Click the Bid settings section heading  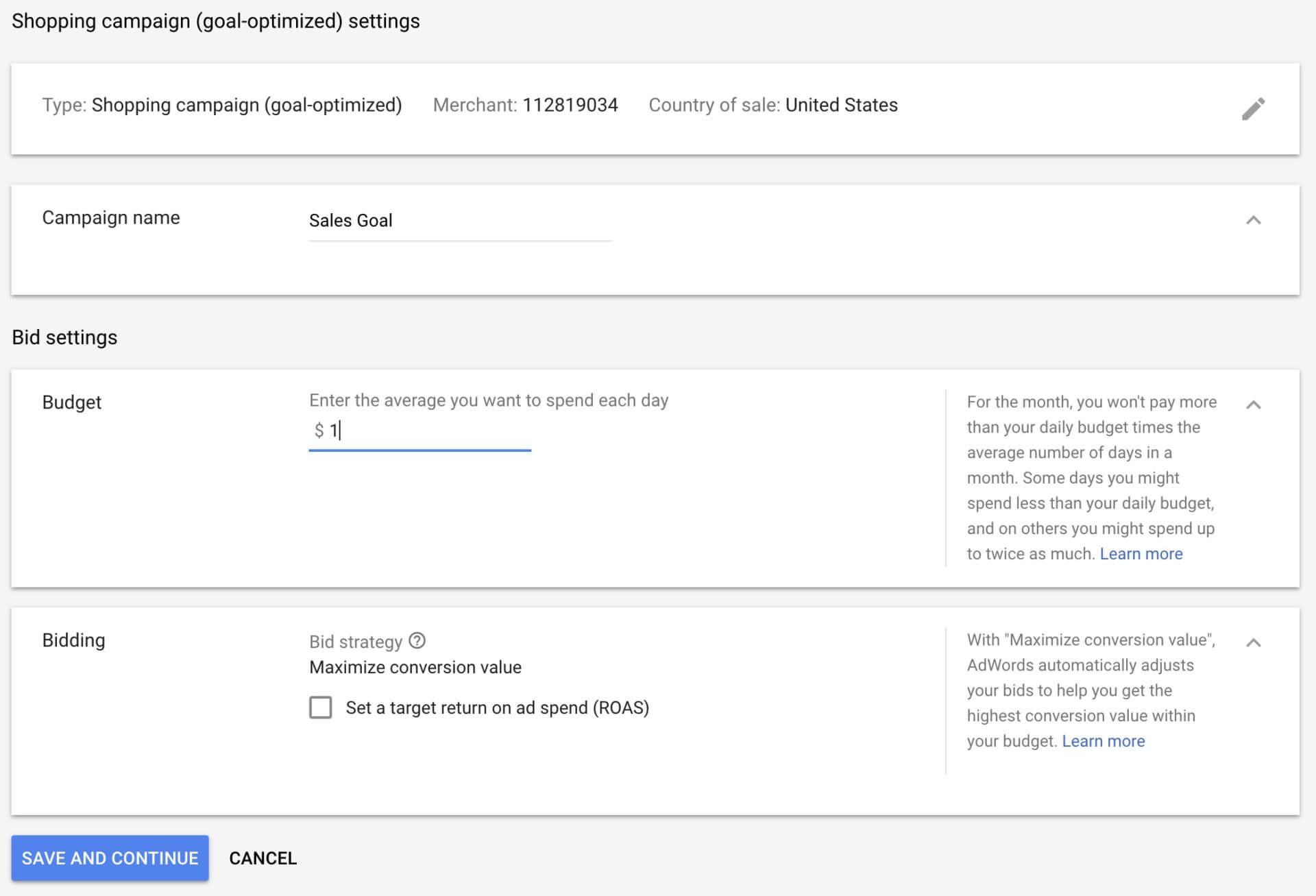click(64, 337)
